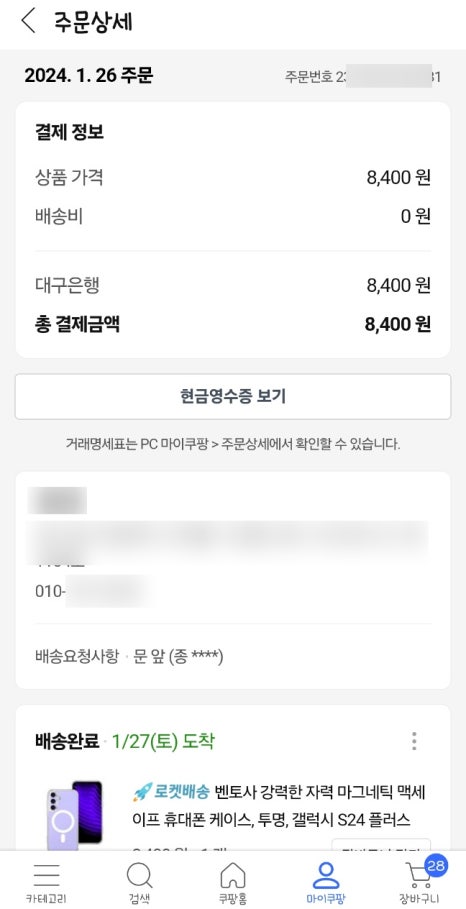
Task: Tap the 배송요청사항 문 앞 row
Action: (129, 657)
